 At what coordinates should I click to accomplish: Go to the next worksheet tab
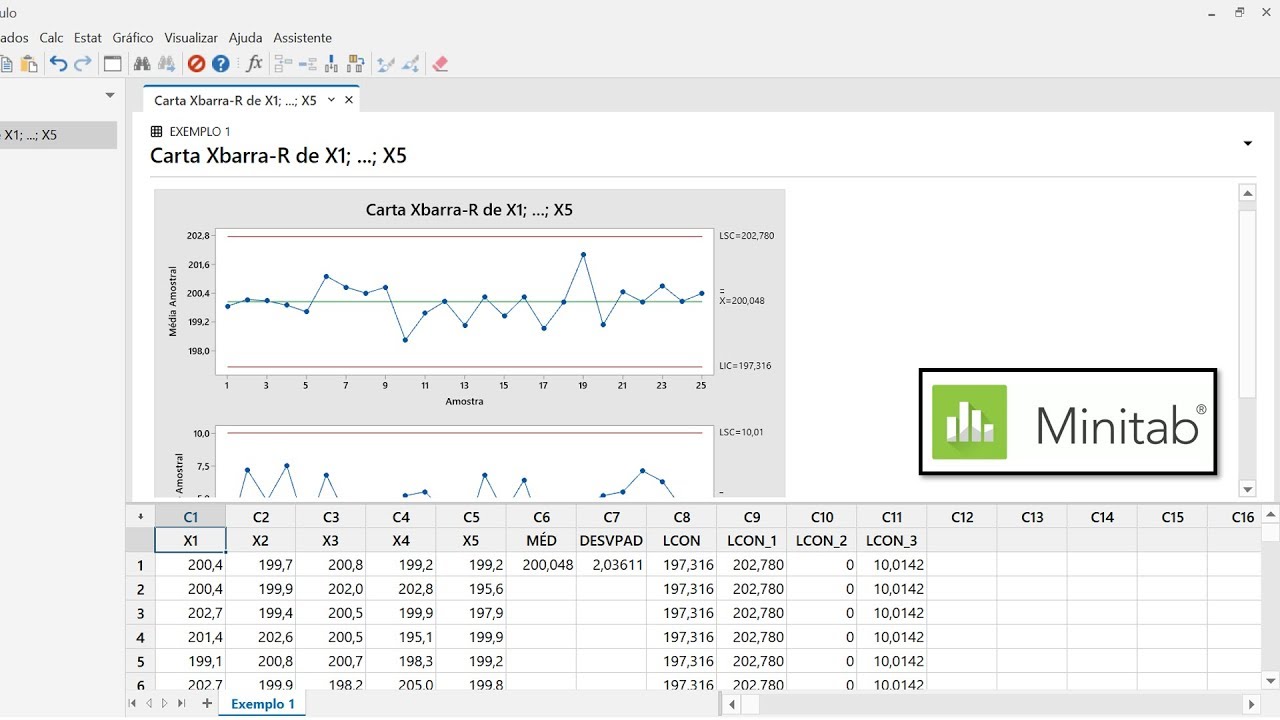pyautogui.click(x=165, y=703)
